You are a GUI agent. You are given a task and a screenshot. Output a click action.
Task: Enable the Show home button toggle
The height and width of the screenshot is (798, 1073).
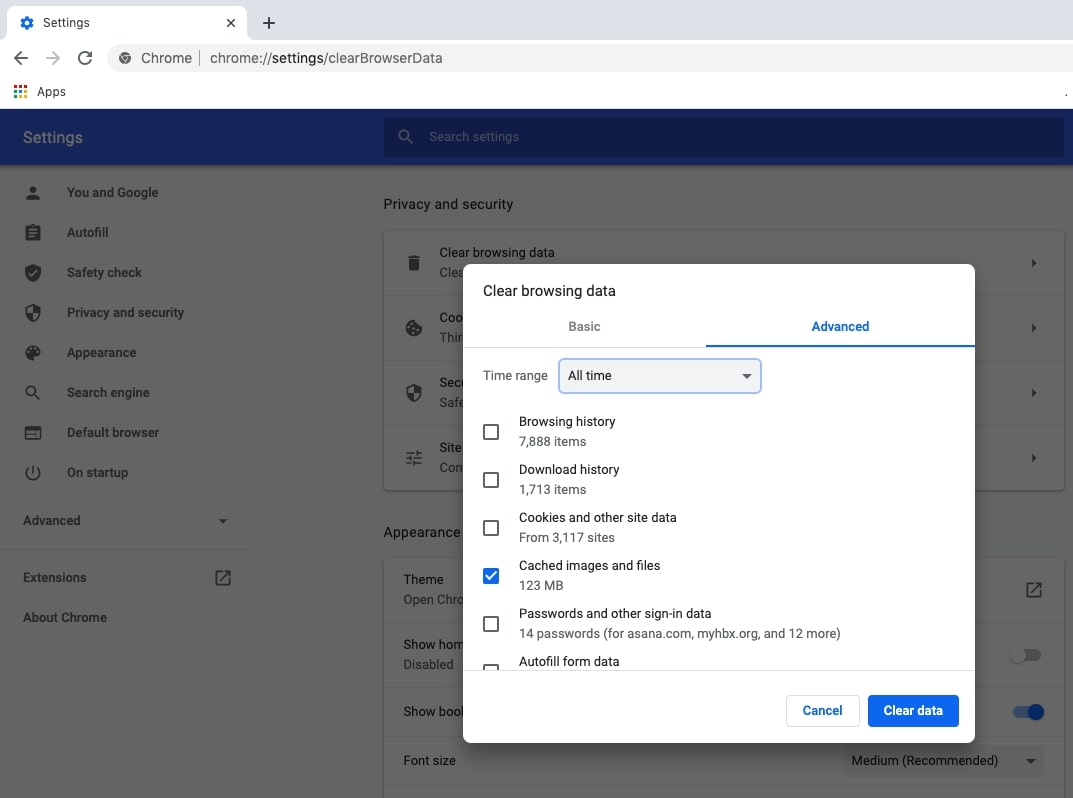click(1026, 656)
